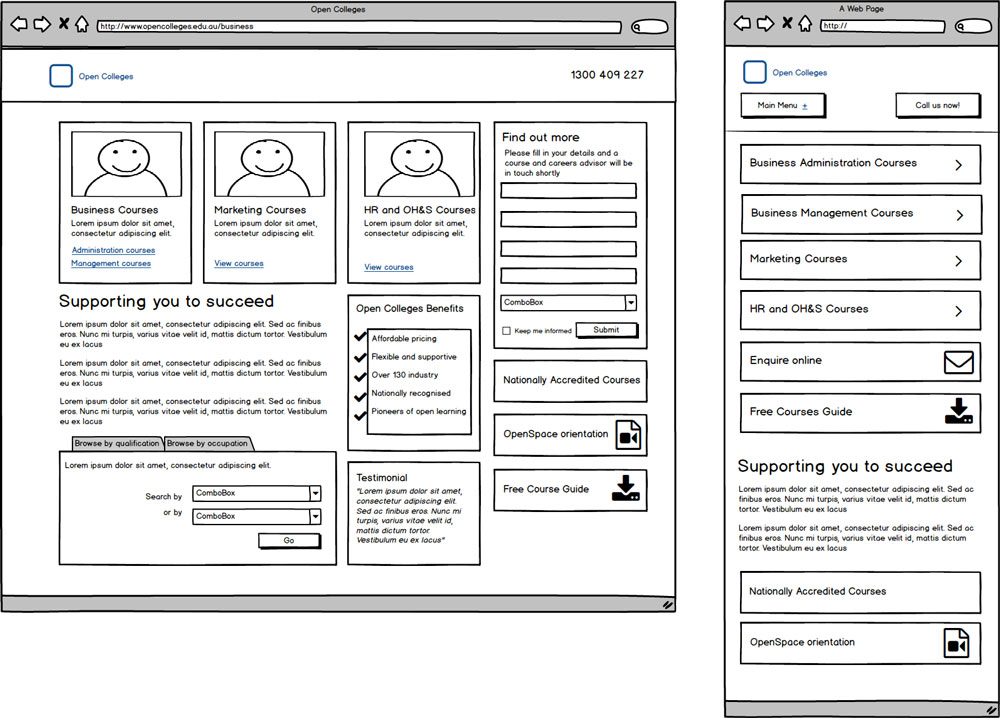
Task: Open the ComboBox in Find out more form
Action: [x=568, y=302]
